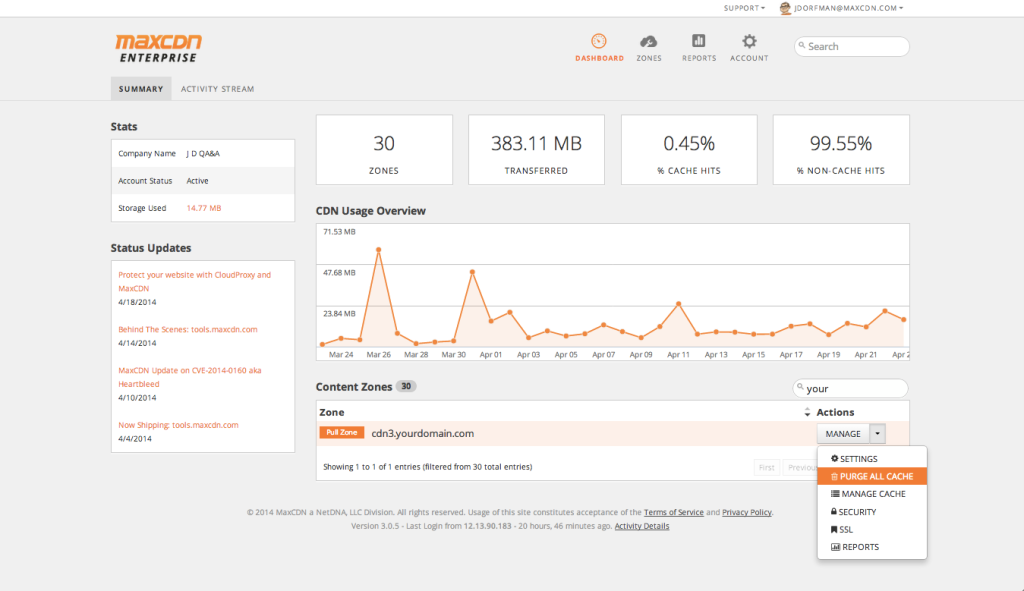Click the Content Zones count badge 30
The image size is (1024, 591).
coord(406,386)
